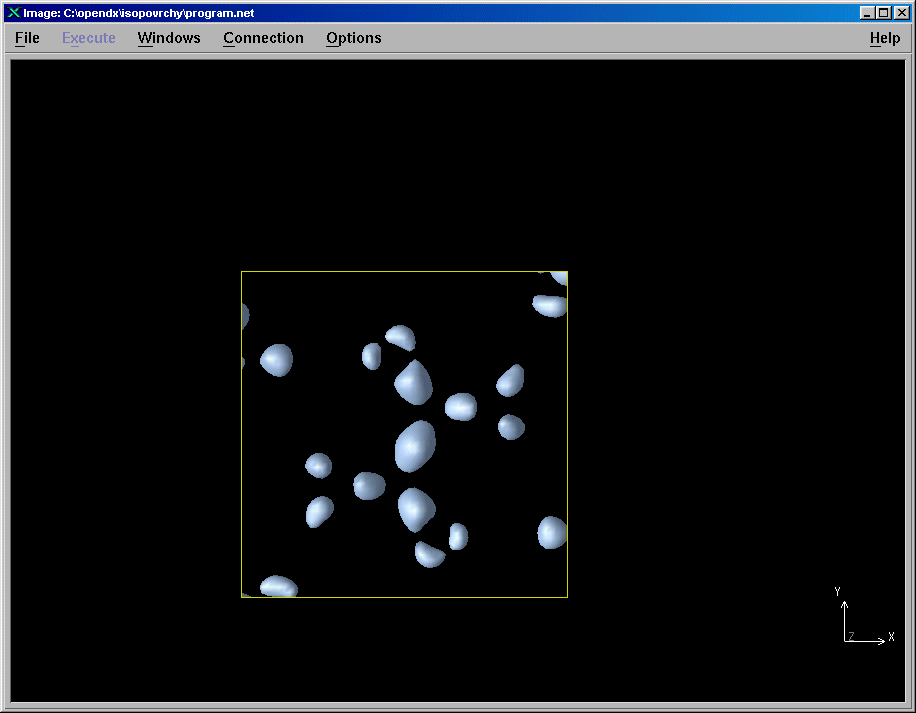Open the Options menu

(353, 38)
